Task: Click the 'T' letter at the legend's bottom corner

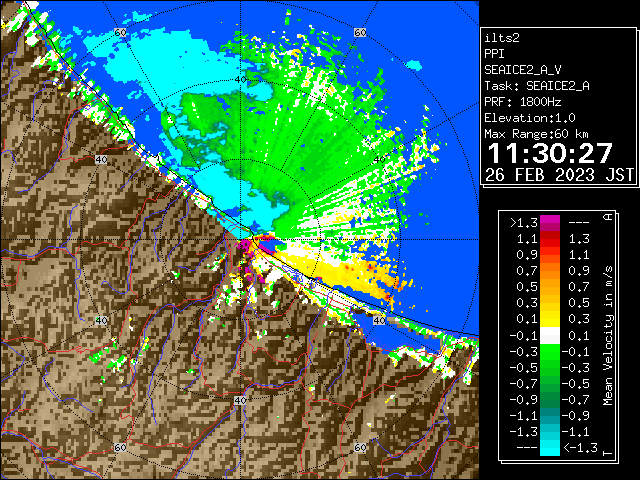Action: (608, 453)
